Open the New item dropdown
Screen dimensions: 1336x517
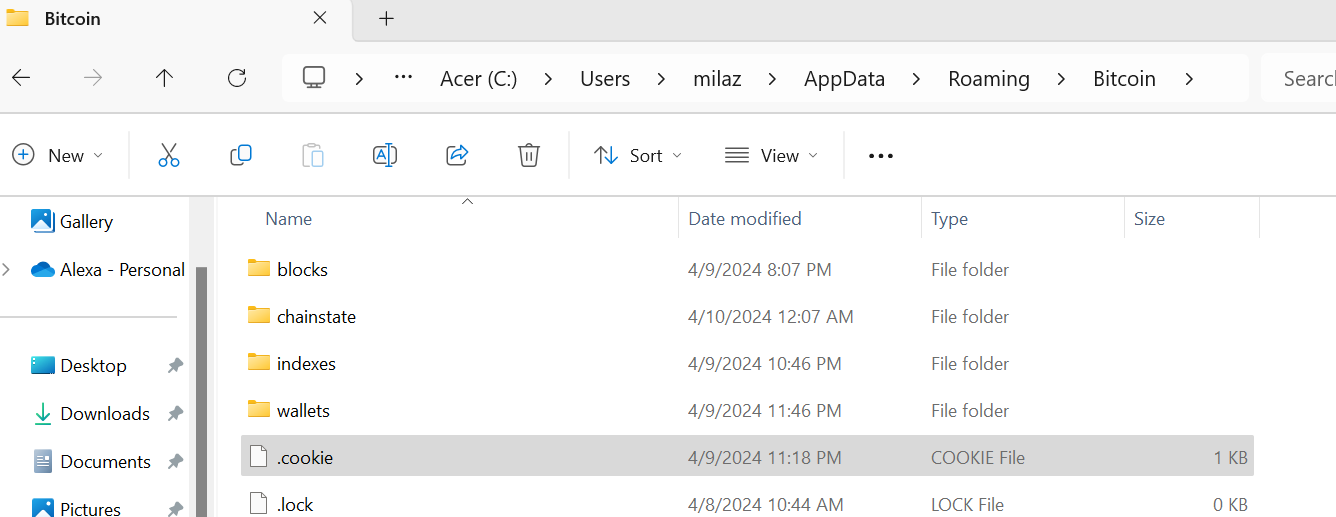pos(58,155)
